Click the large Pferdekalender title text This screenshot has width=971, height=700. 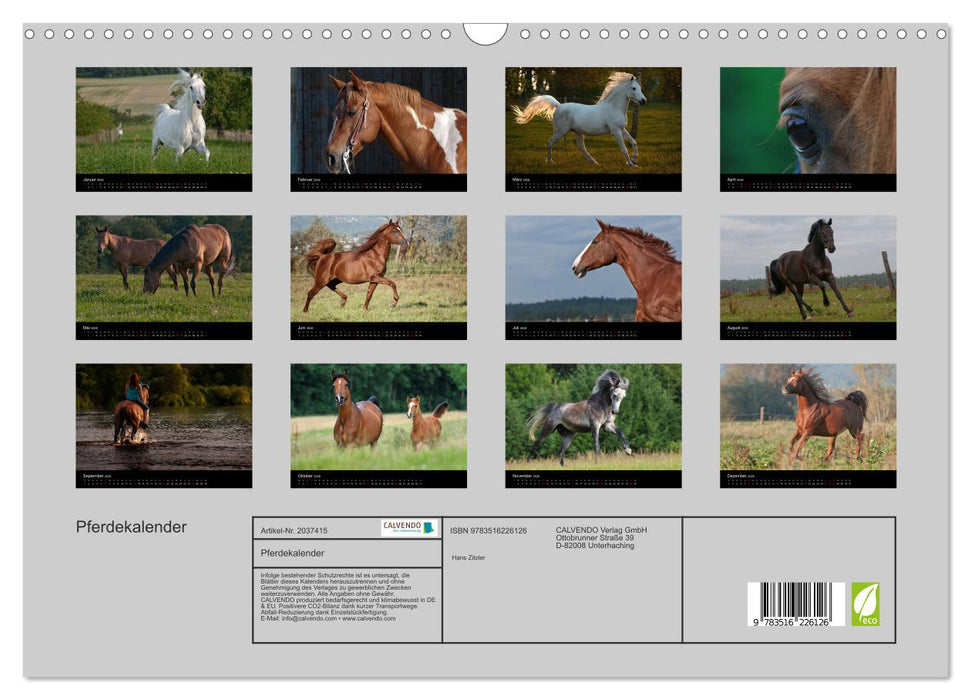131,527
